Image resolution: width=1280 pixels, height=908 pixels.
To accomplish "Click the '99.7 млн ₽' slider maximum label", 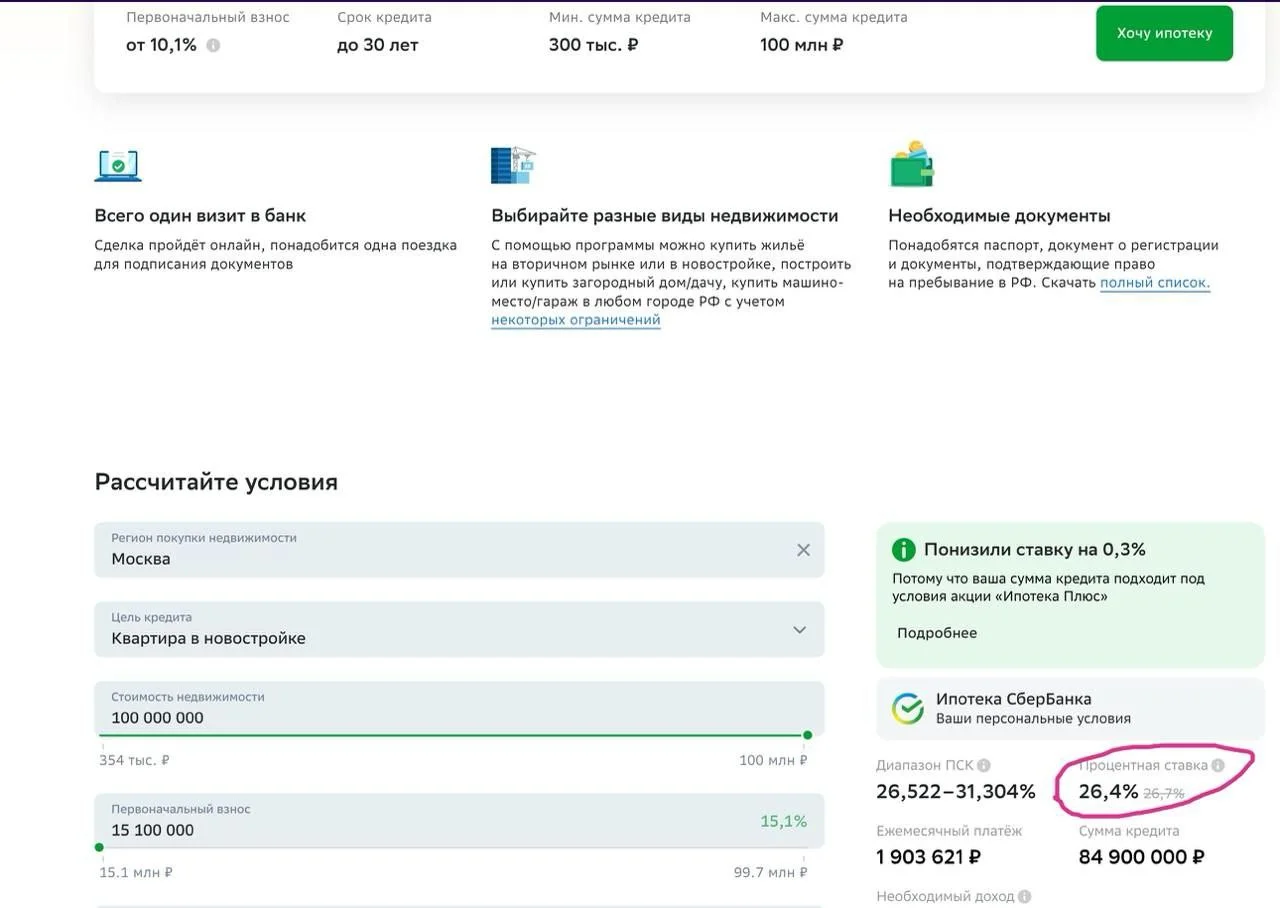I will (771, 872).
